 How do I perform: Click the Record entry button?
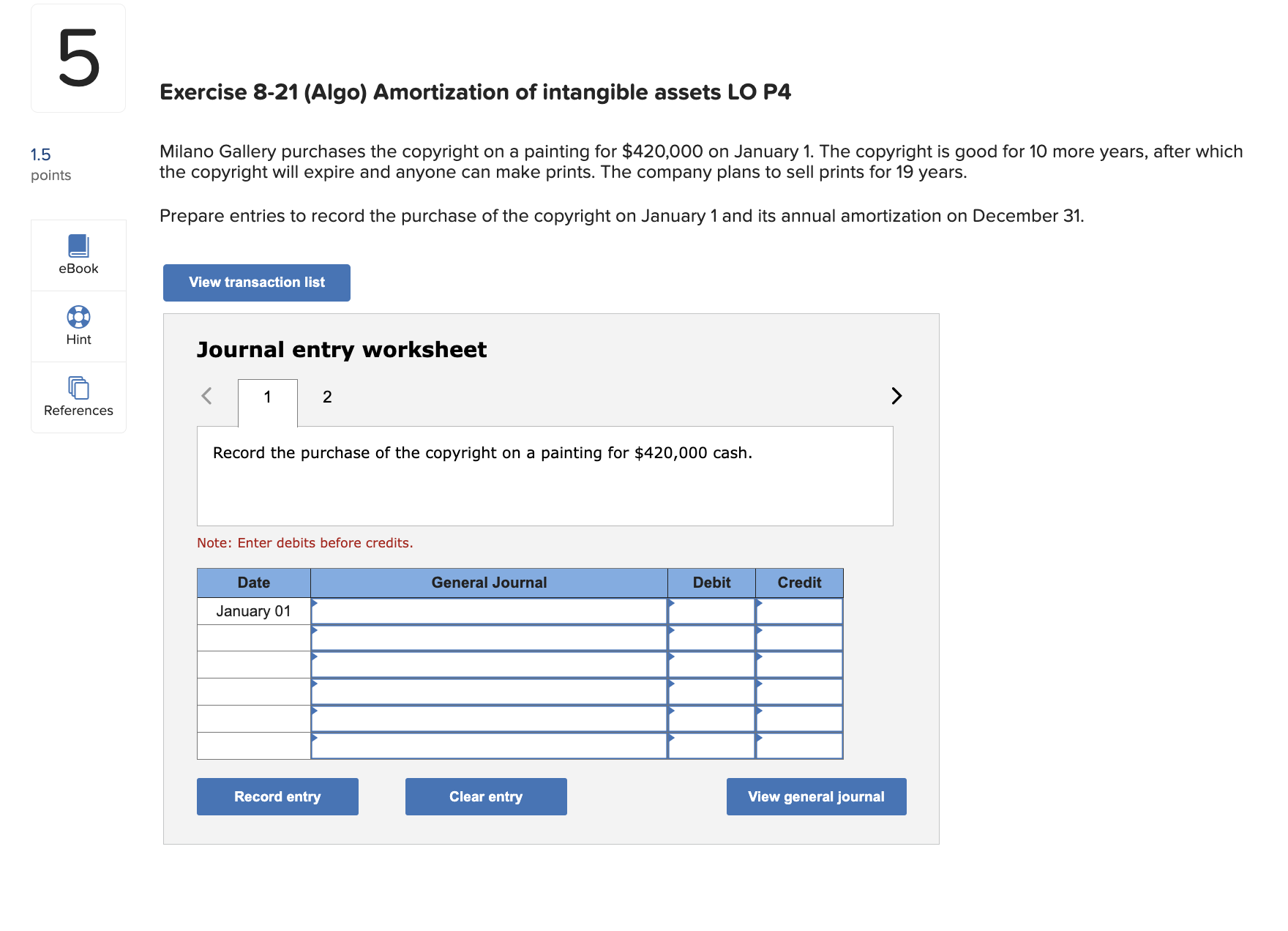[277, 796]
